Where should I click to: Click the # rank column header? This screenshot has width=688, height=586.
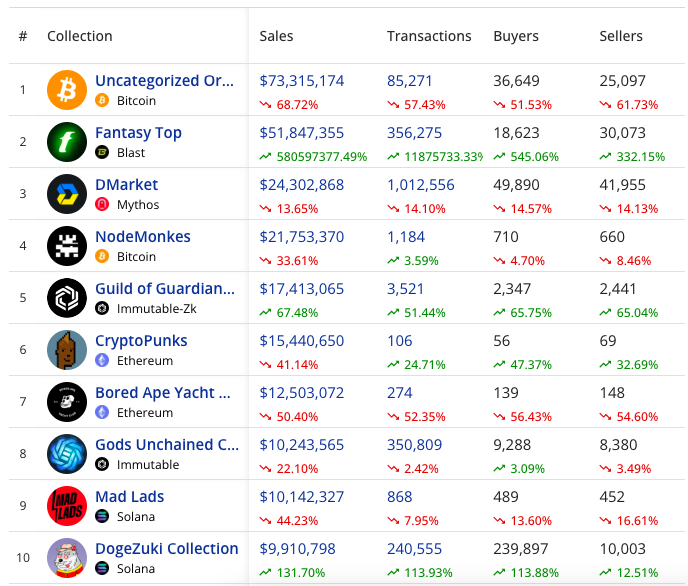click(x=23, y=36)
